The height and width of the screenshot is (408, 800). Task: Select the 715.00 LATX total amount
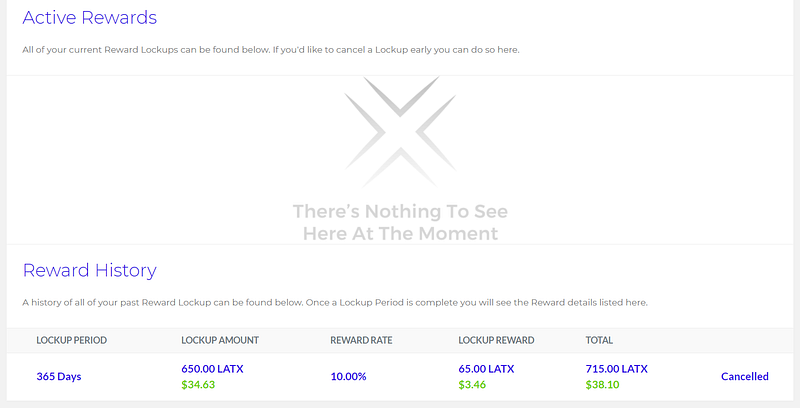pyautogui.click(x=616, y=369)
